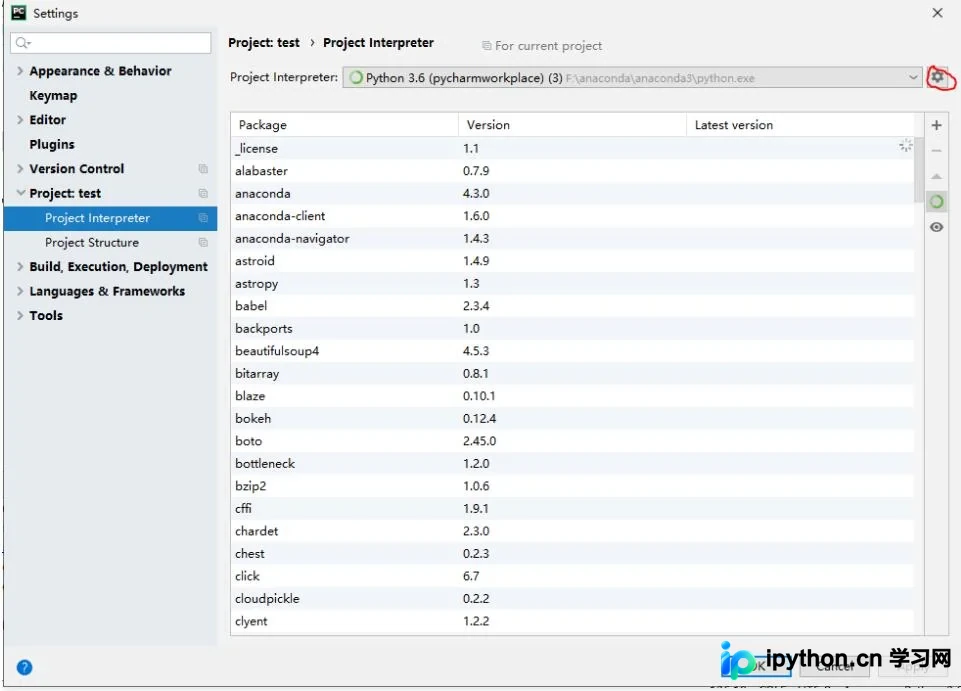Image resolution: width=961 pixels, height=691 pixels.
Task: Select the astroid package row
Action: coord(572,261)
